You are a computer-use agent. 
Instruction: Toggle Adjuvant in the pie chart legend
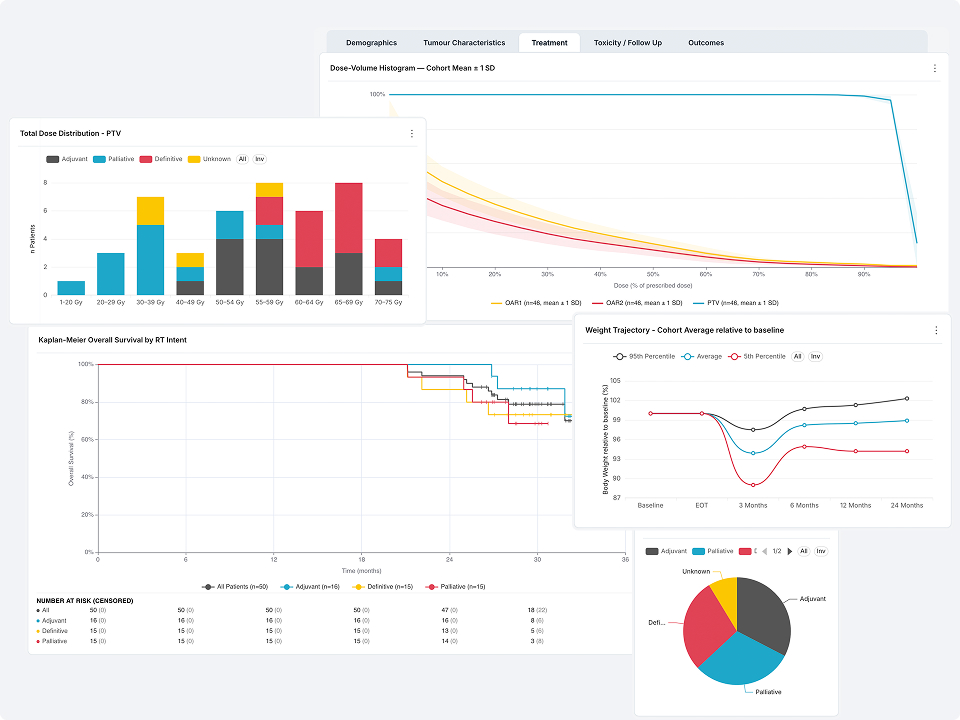[666, 552]
